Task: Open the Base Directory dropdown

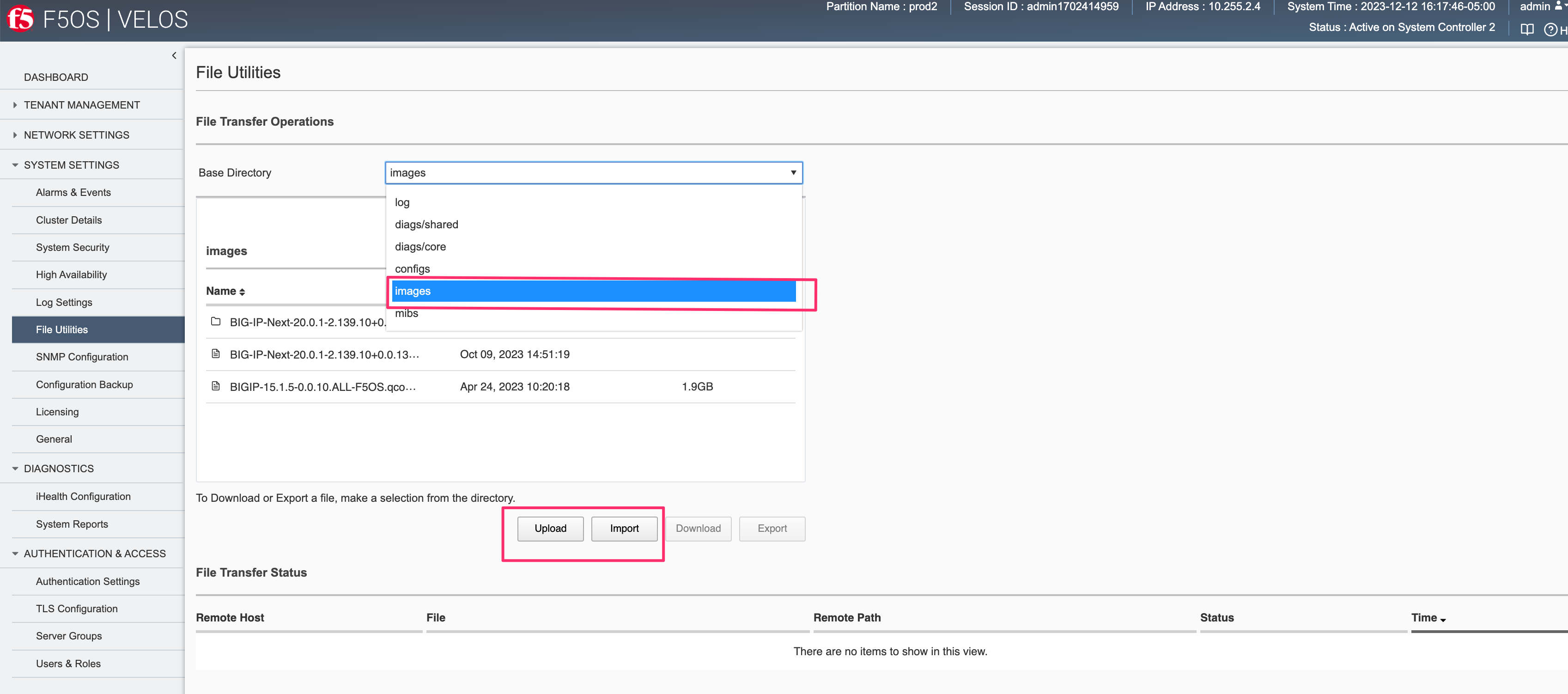Action: pos(594,172)
